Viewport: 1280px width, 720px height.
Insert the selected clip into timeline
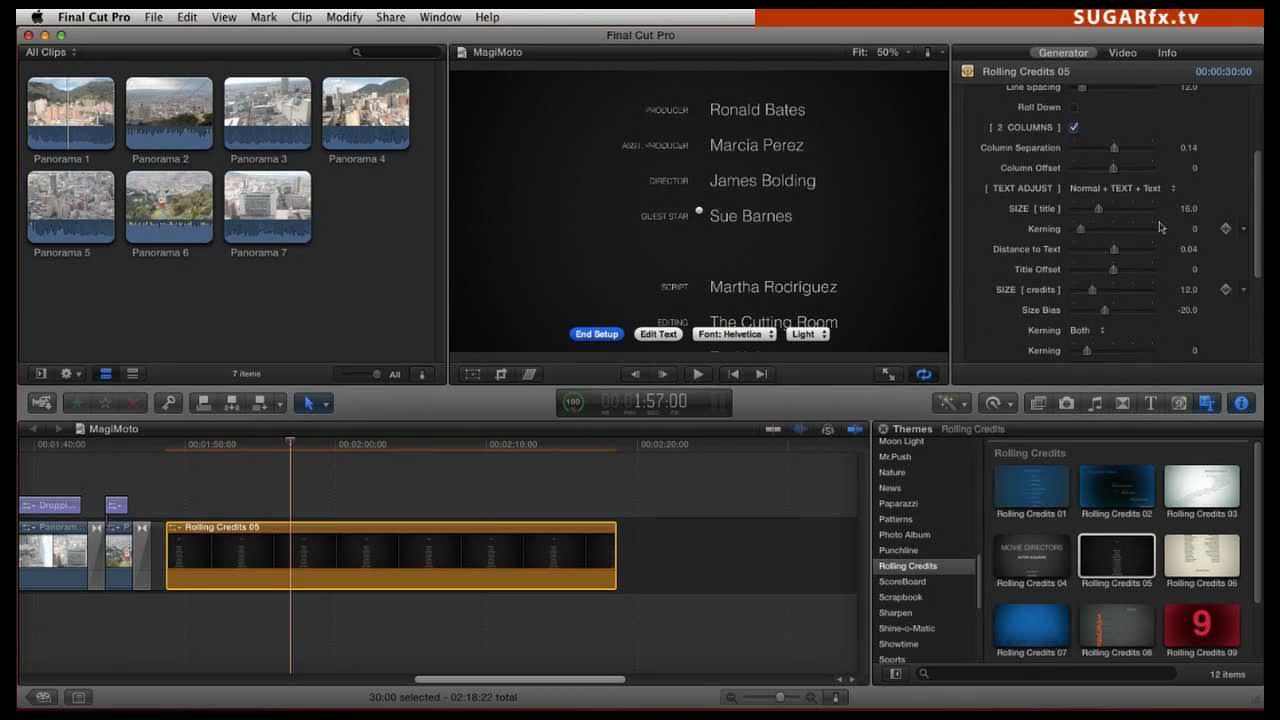pyautogui.click(x=232, y=403)
